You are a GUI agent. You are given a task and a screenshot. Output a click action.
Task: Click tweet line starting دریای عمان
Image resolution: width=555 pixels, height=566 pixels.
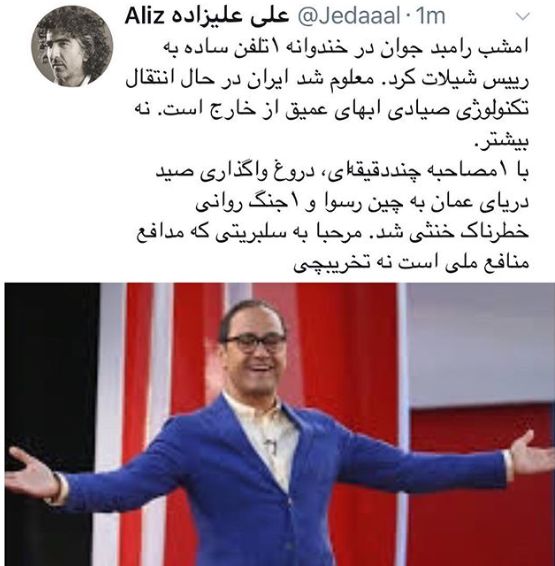pyautogui.click(x=362, y=202)
